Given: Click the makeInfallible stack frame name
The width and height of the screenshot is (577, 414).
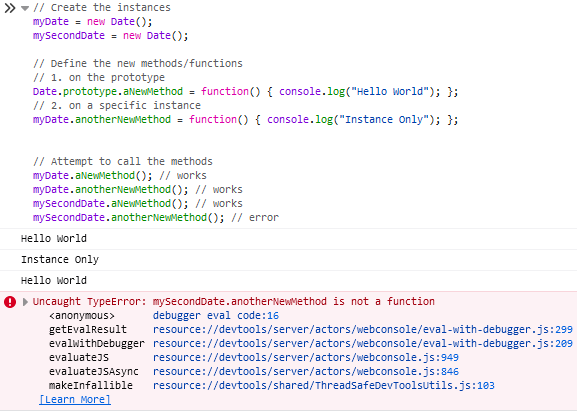Looking at the screenshot, I should coord(91,385).
